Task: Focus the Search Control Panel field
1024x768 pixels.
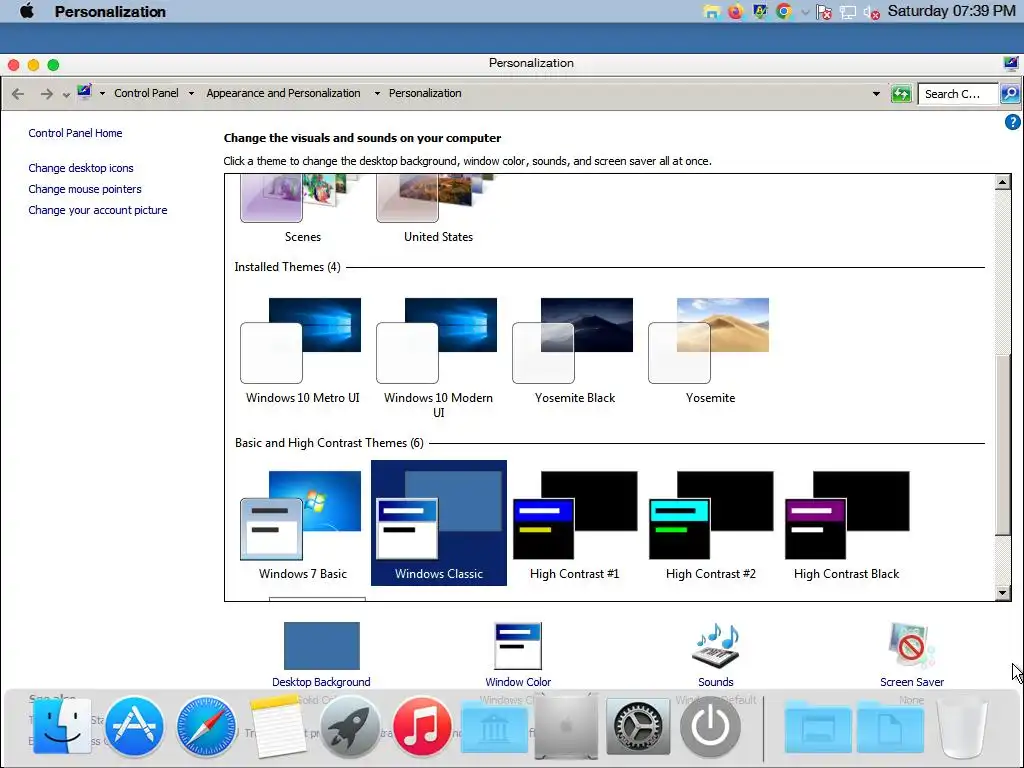Action: 957,93
